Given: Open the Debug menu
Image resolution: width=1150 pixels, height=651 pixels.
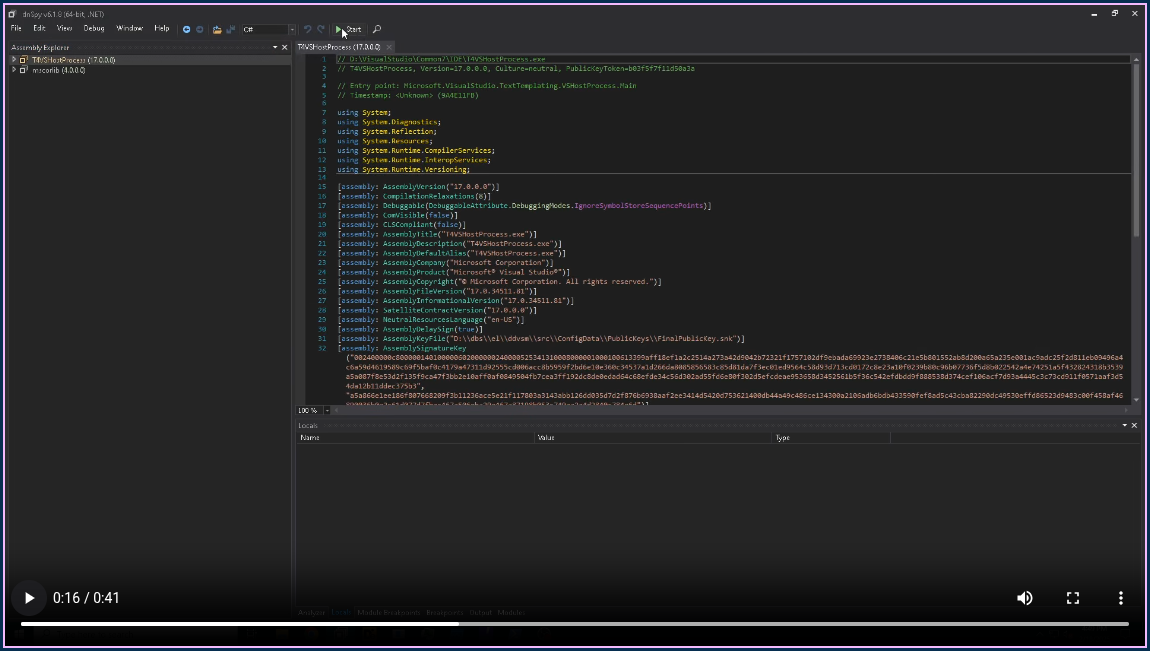Looking at the screenshot, I should pos(94,29).
